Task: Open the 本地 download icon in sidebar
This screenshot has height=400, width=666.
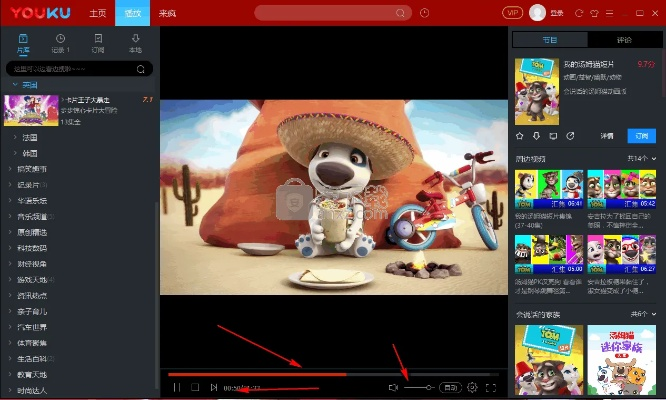Action: (136, 42)
